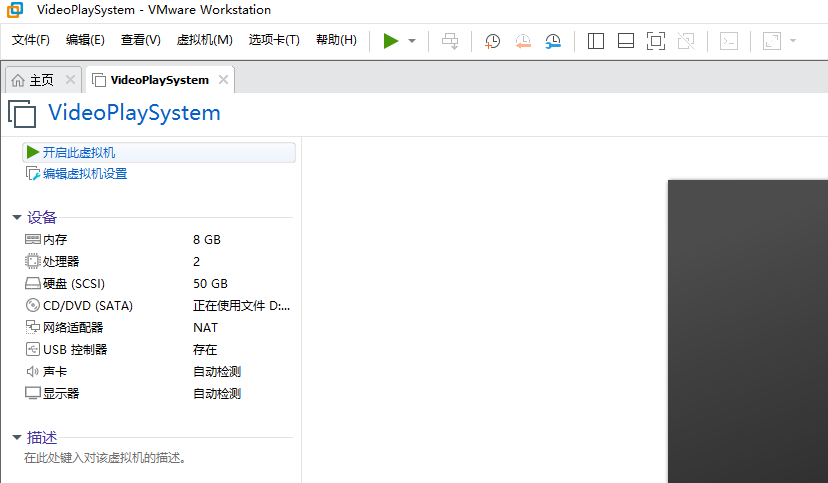Select the 处理器 device label
The width and height of the screenshot is (828, 483).
click(x=61, y=261)
